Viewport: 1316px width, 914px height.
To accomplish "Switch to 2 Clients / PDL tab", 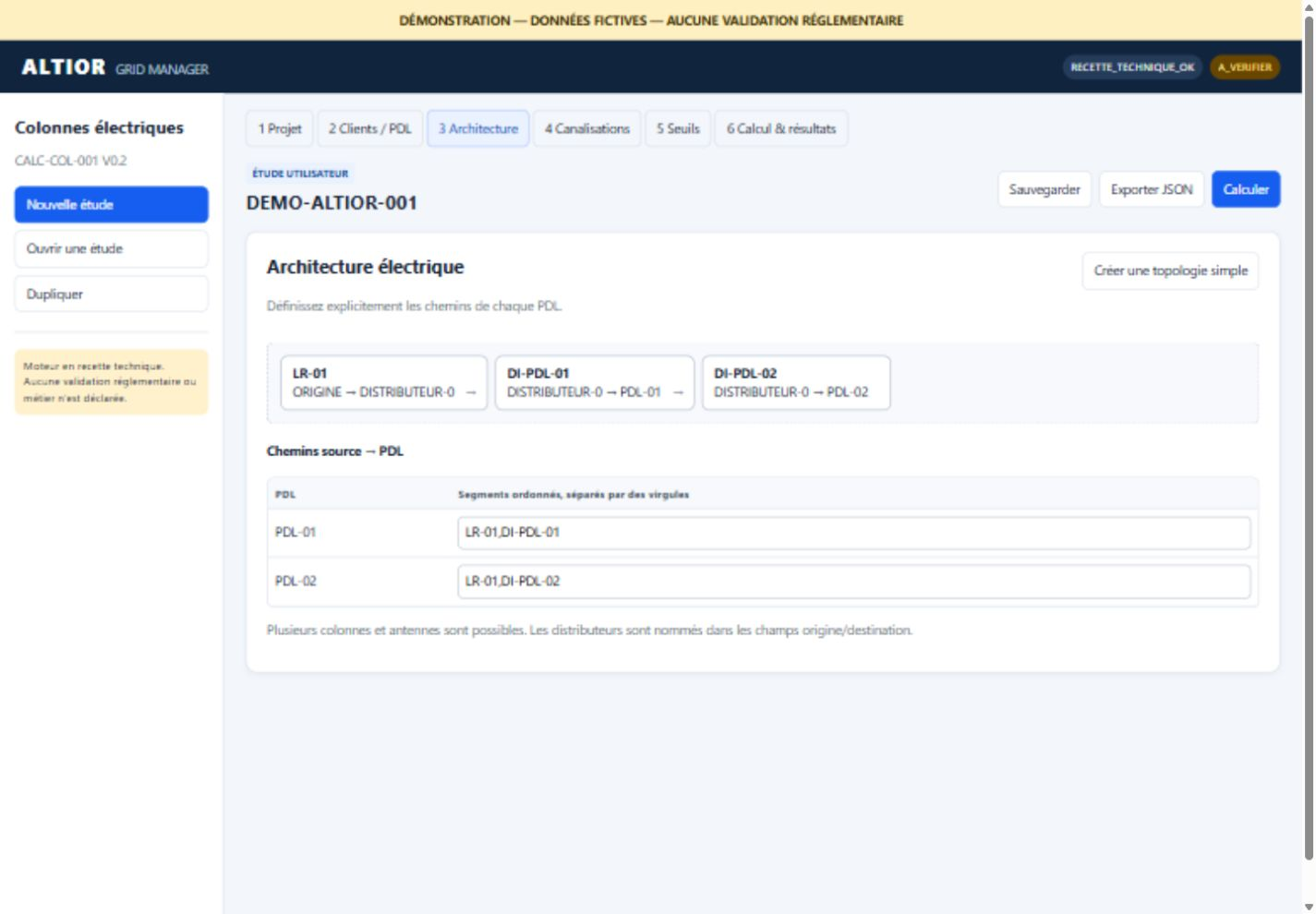I will pyautogui.click(x=370, y=128).
